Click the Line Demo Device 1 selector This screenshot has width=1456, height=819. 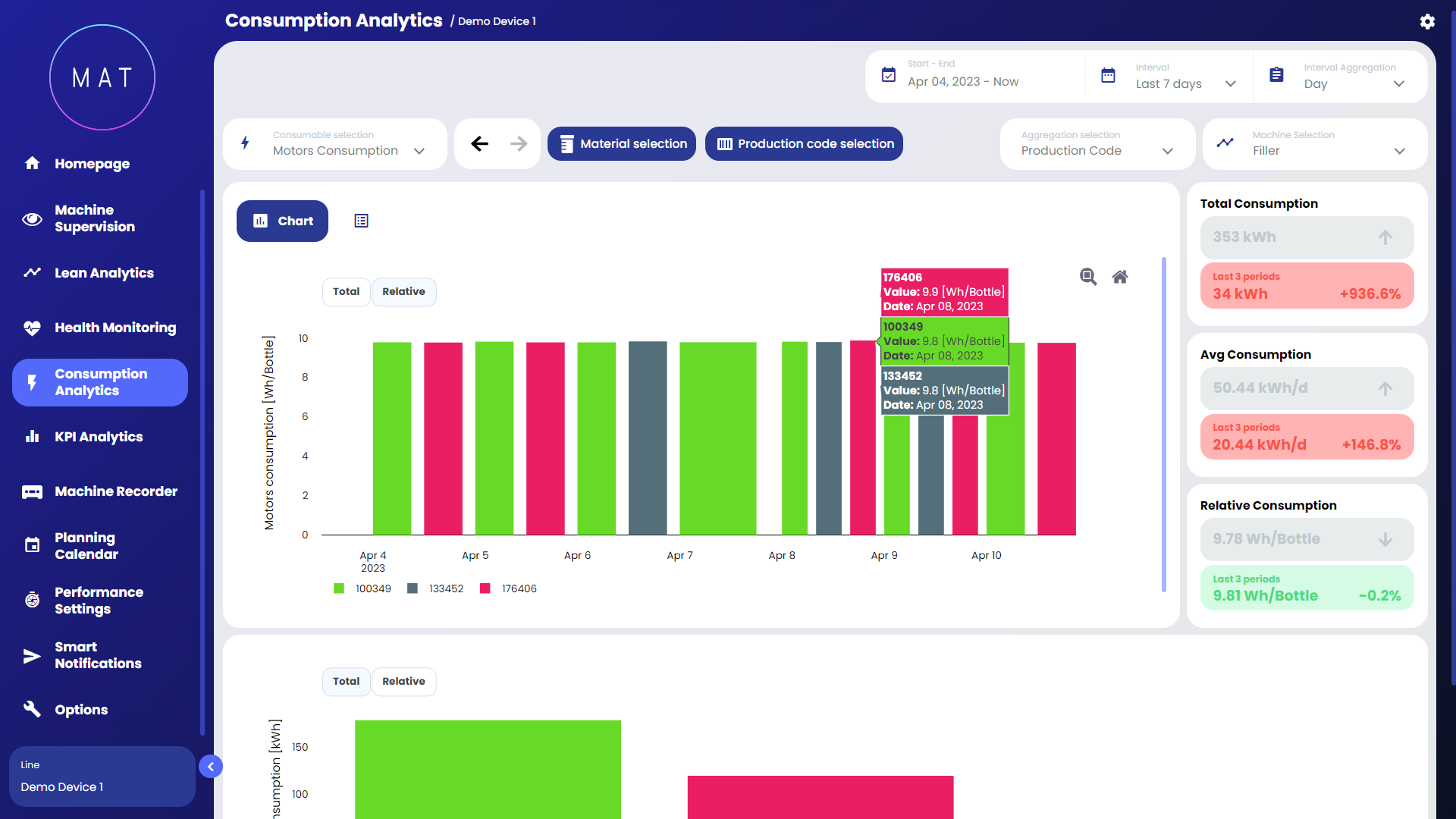pos(102,777)
